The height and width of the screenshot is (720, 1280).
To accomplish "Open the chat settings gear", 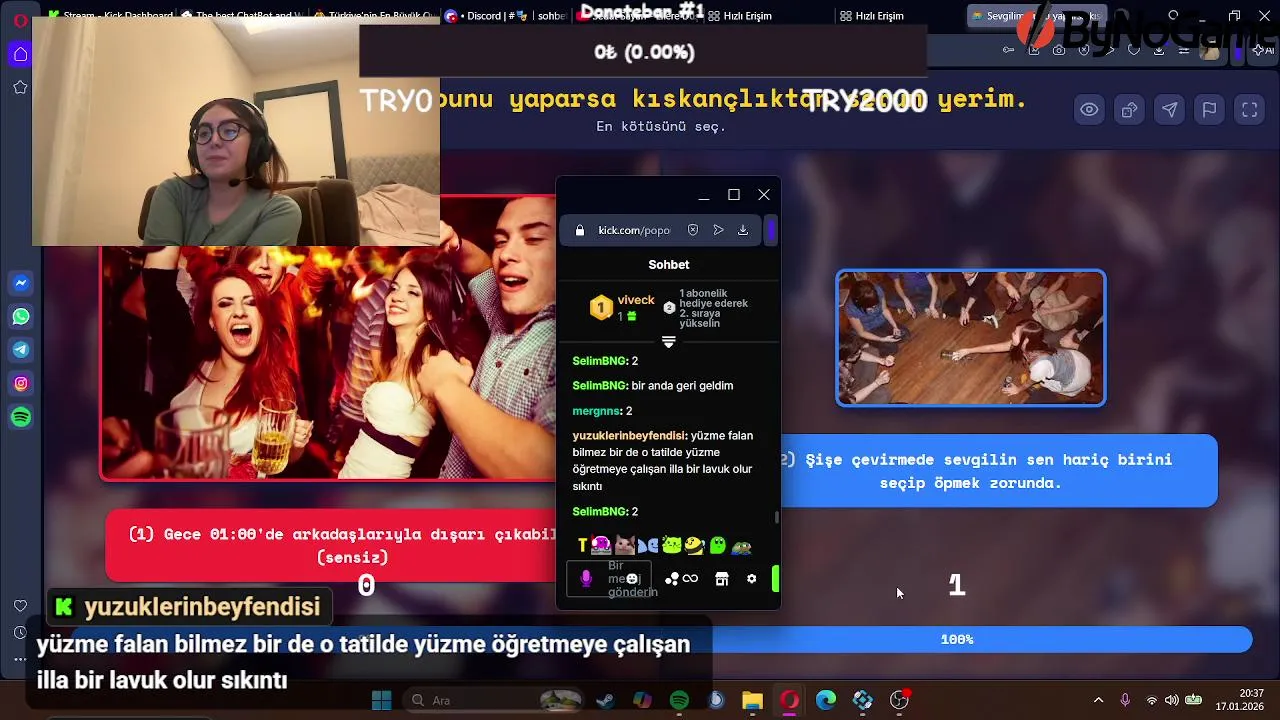I will [x=752, y=579].
